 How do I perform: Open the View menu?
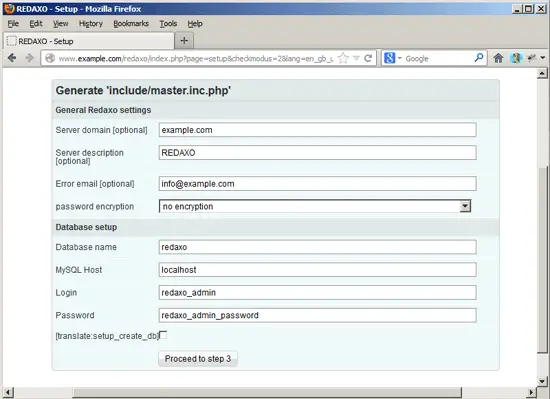(x=61, y=24)
